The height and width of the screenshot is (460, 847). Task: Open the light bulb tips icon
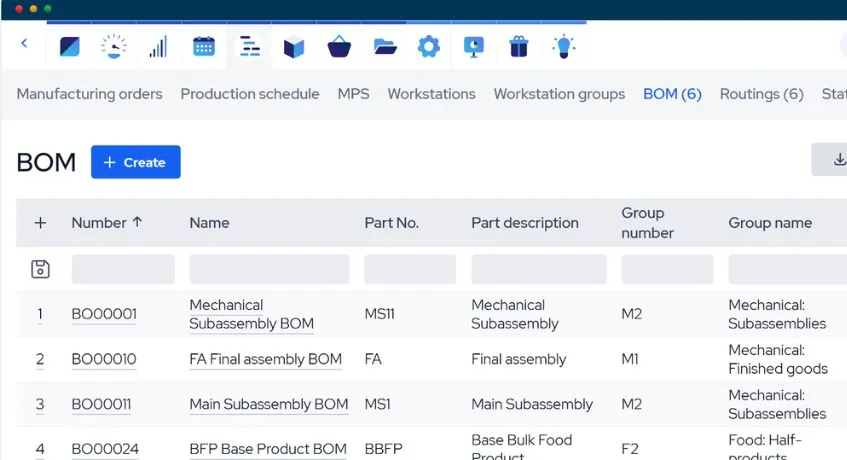[563, 47]
